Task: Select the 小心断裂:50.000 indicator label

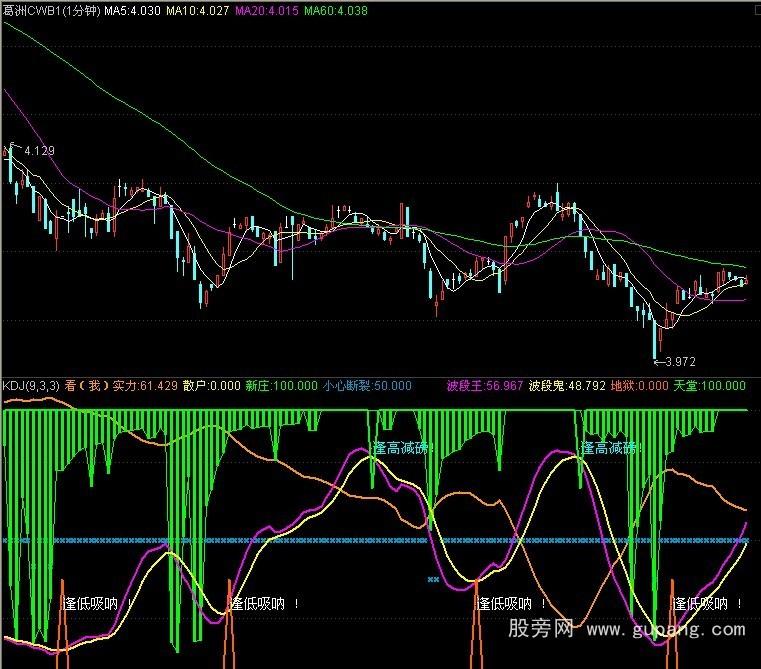Action: 366,385
